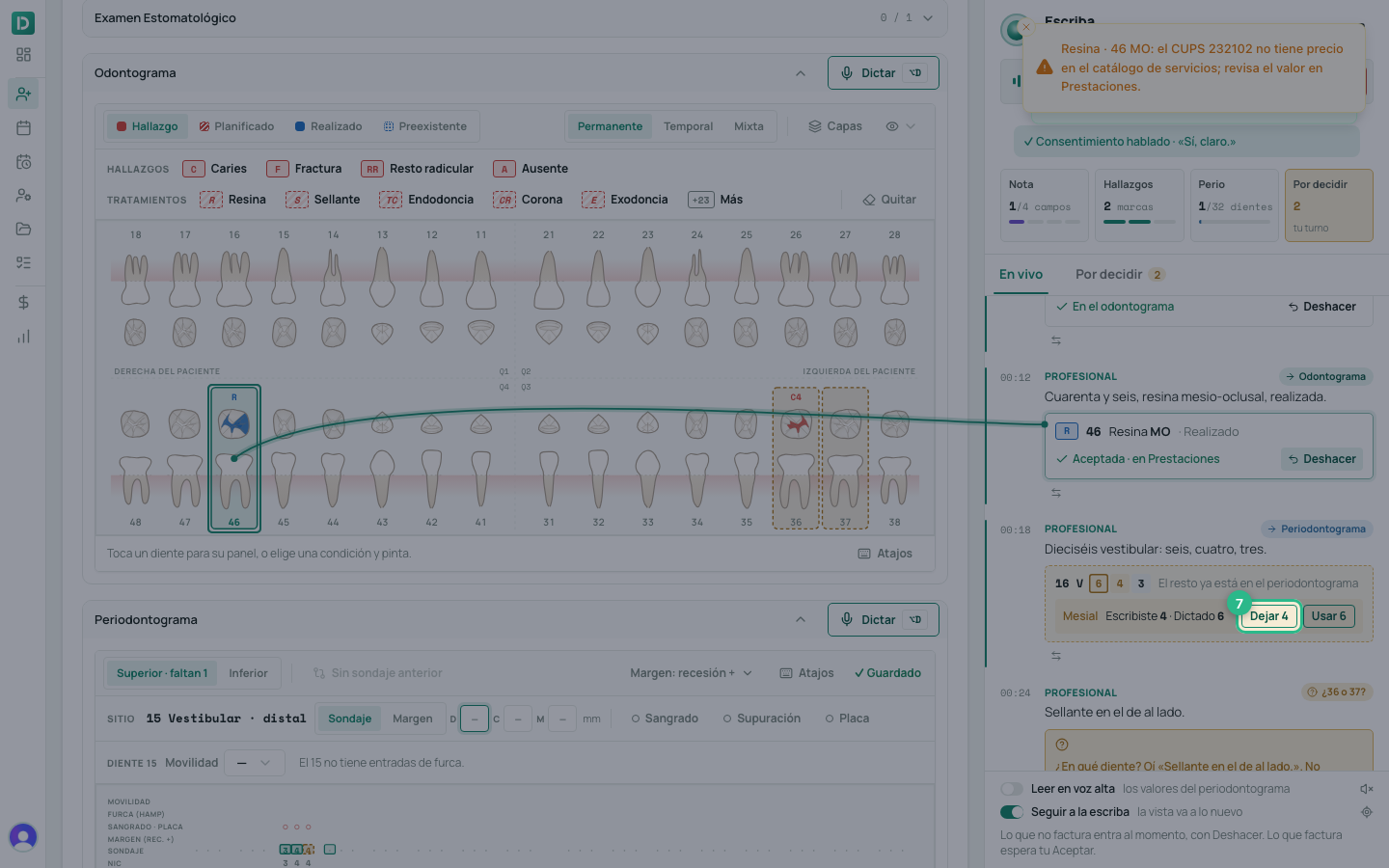Select the Exodoncia treatment tool
1389x868 pixels.
point(625,200)
